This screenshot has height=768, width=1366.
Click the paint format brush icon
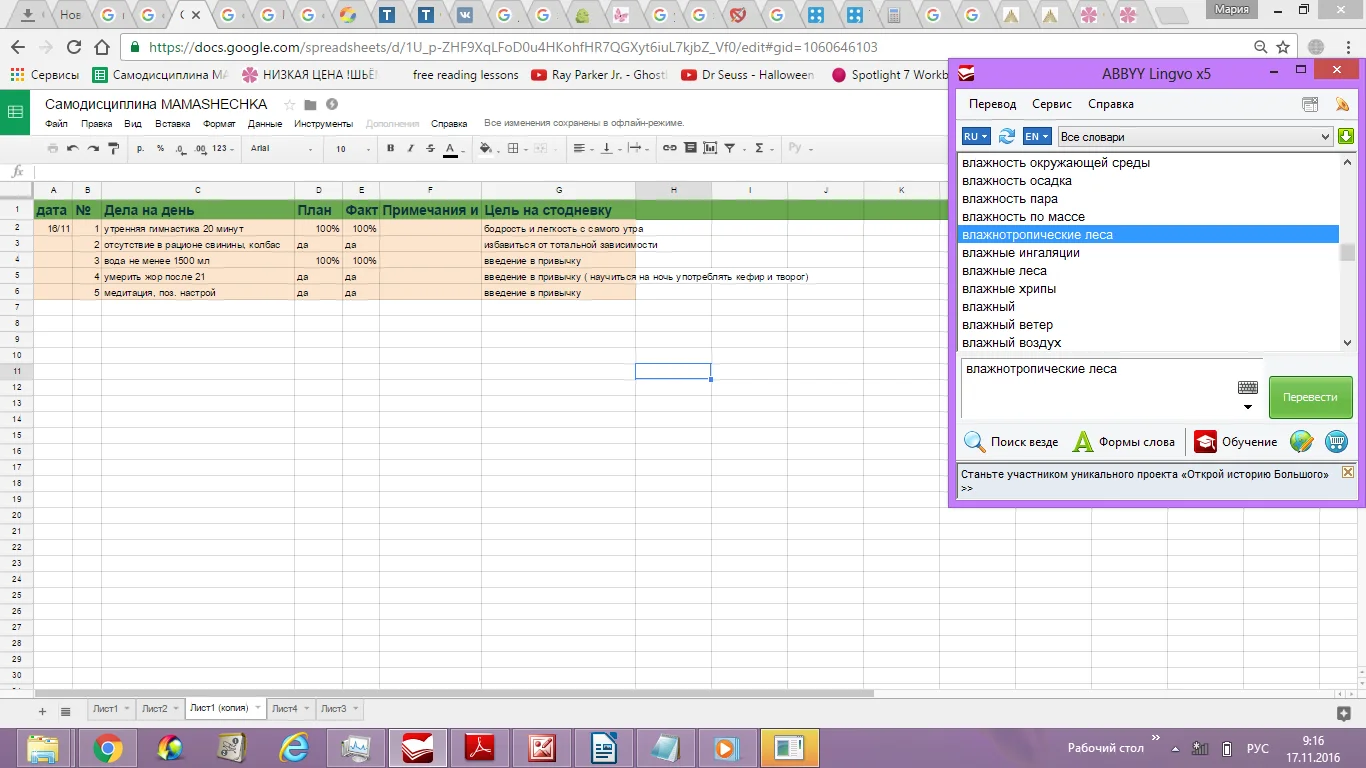click(113, 148)
